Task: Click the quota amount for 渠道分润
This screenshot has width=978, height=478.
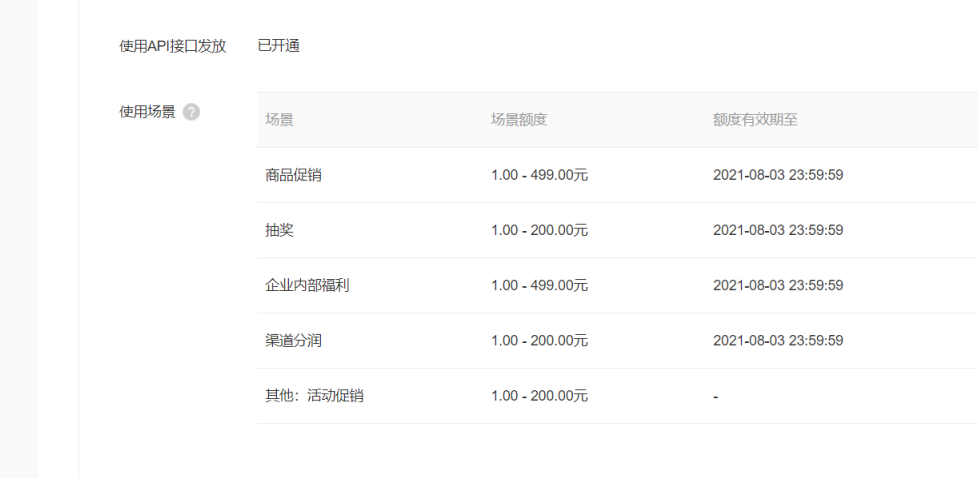Action: tap(540, 341)
